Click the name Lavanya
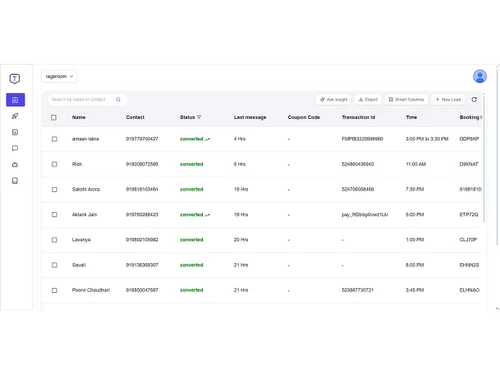 [81, 240]
